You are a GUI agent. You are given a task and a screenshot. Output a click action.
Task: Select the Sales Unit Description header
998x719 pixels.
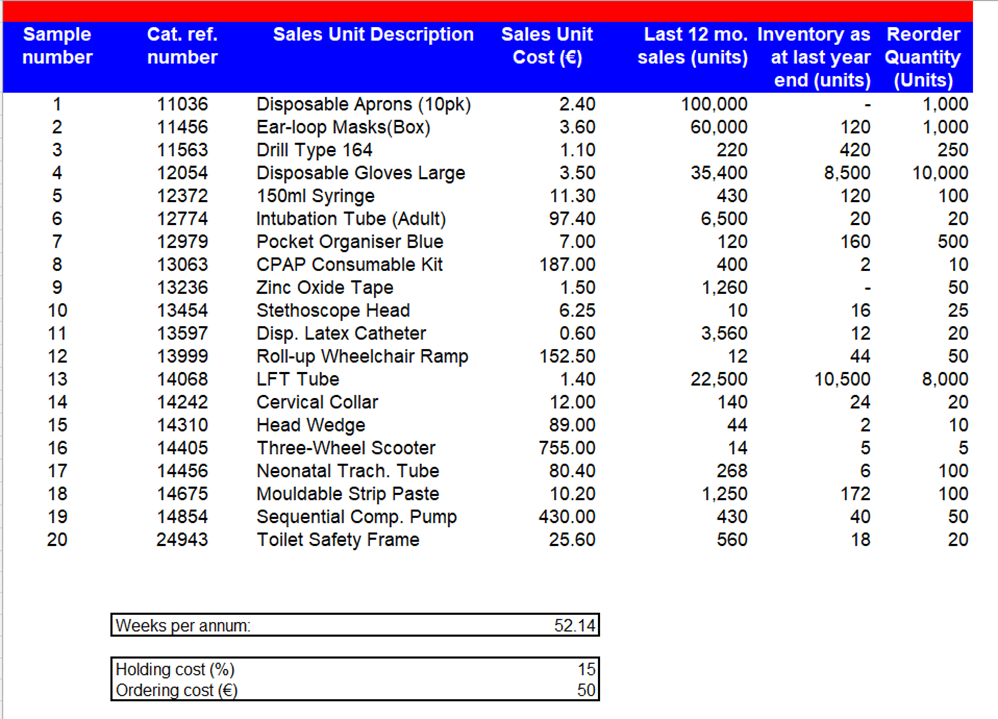(x=373, y=34)
